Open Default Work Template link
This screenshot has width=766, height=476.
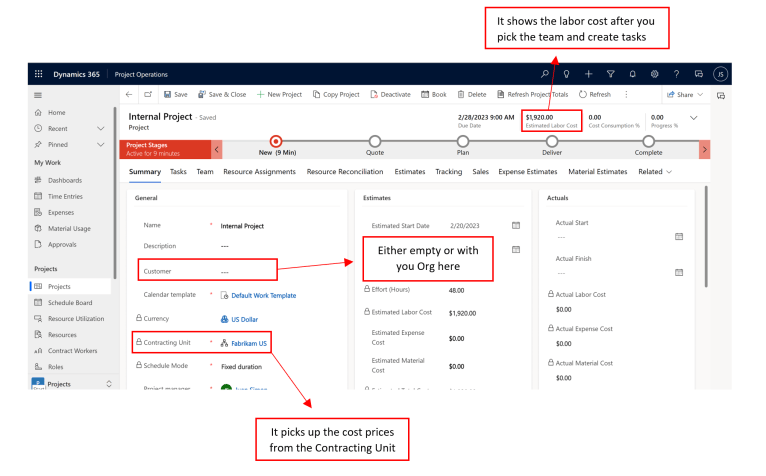[264, 296]
